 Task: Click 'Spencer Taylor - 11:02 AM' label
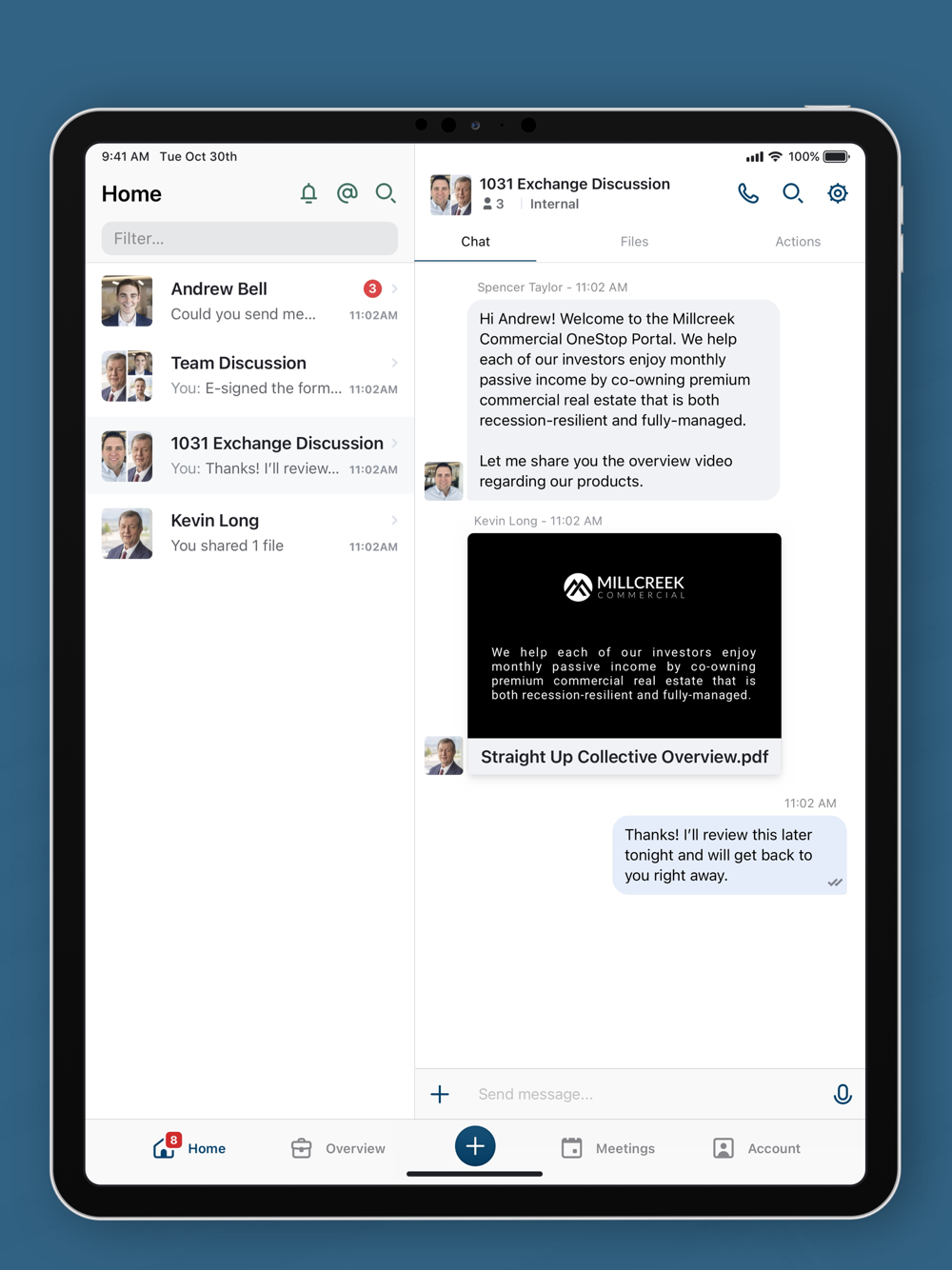pyautogui.click(x=552, y=287)
